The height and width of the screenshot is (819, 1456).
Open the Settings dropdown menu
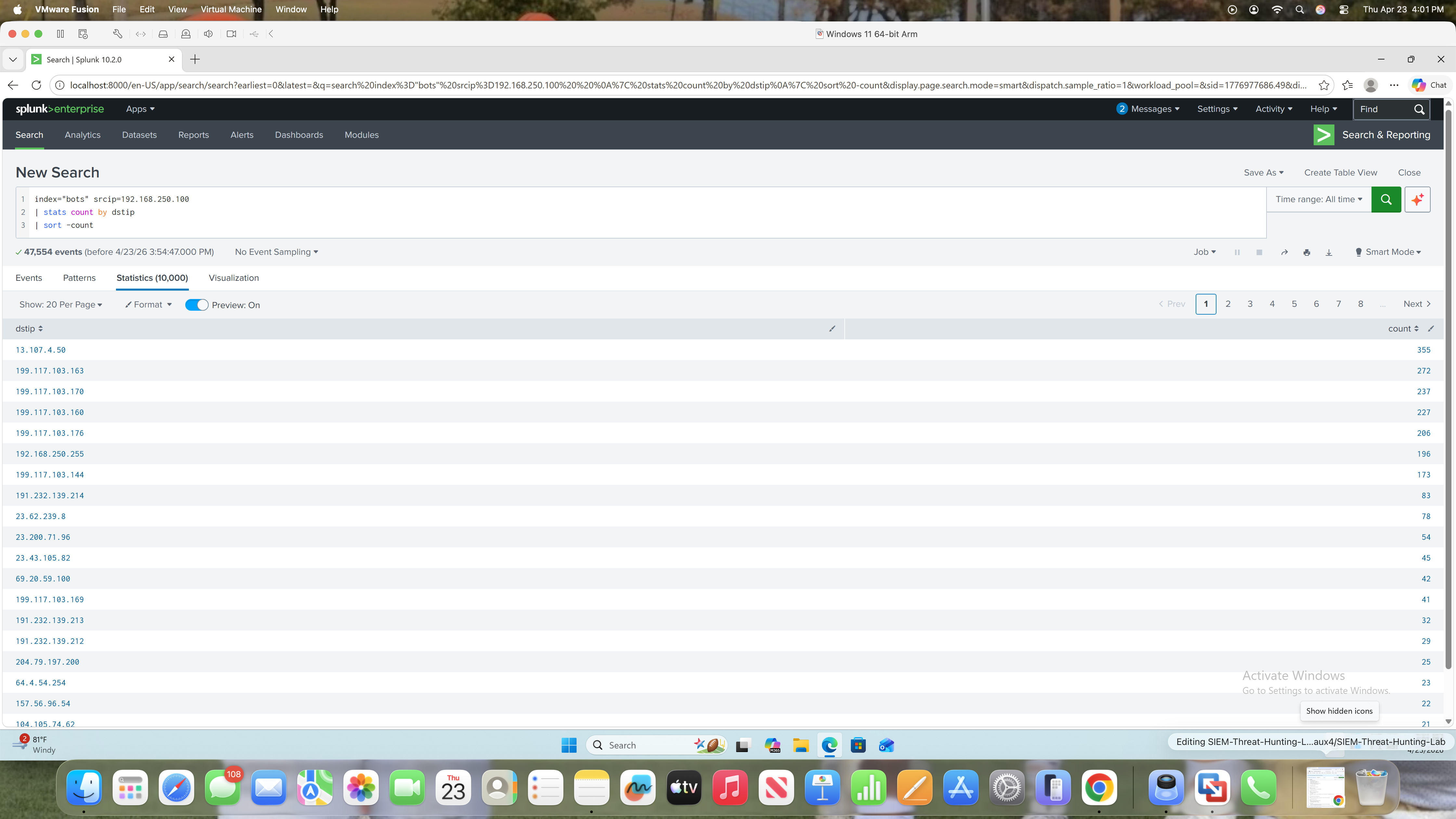click(x=1217, y=109)
